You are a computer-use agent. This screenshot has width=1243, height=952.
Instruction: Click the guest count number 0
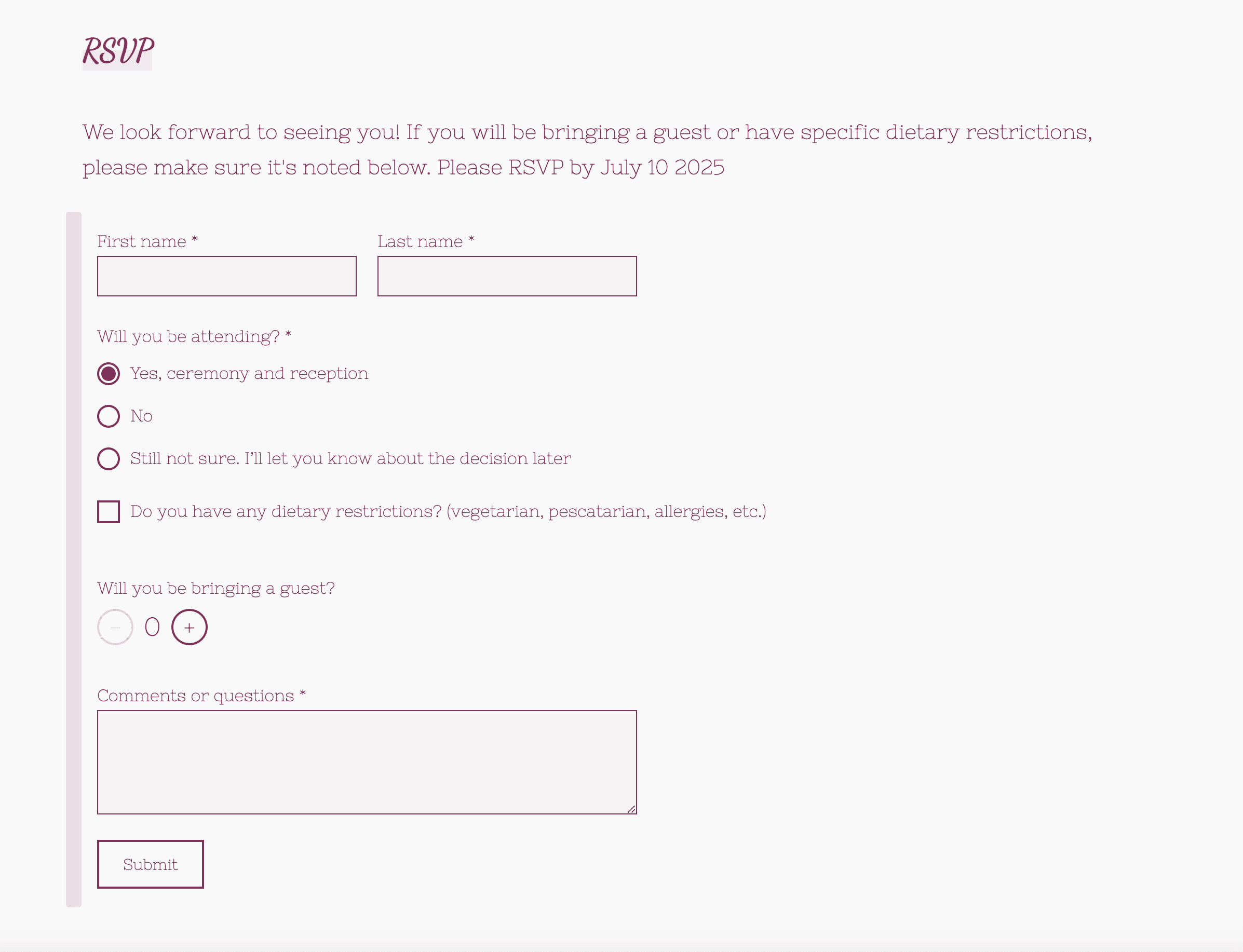click(152, 627)
